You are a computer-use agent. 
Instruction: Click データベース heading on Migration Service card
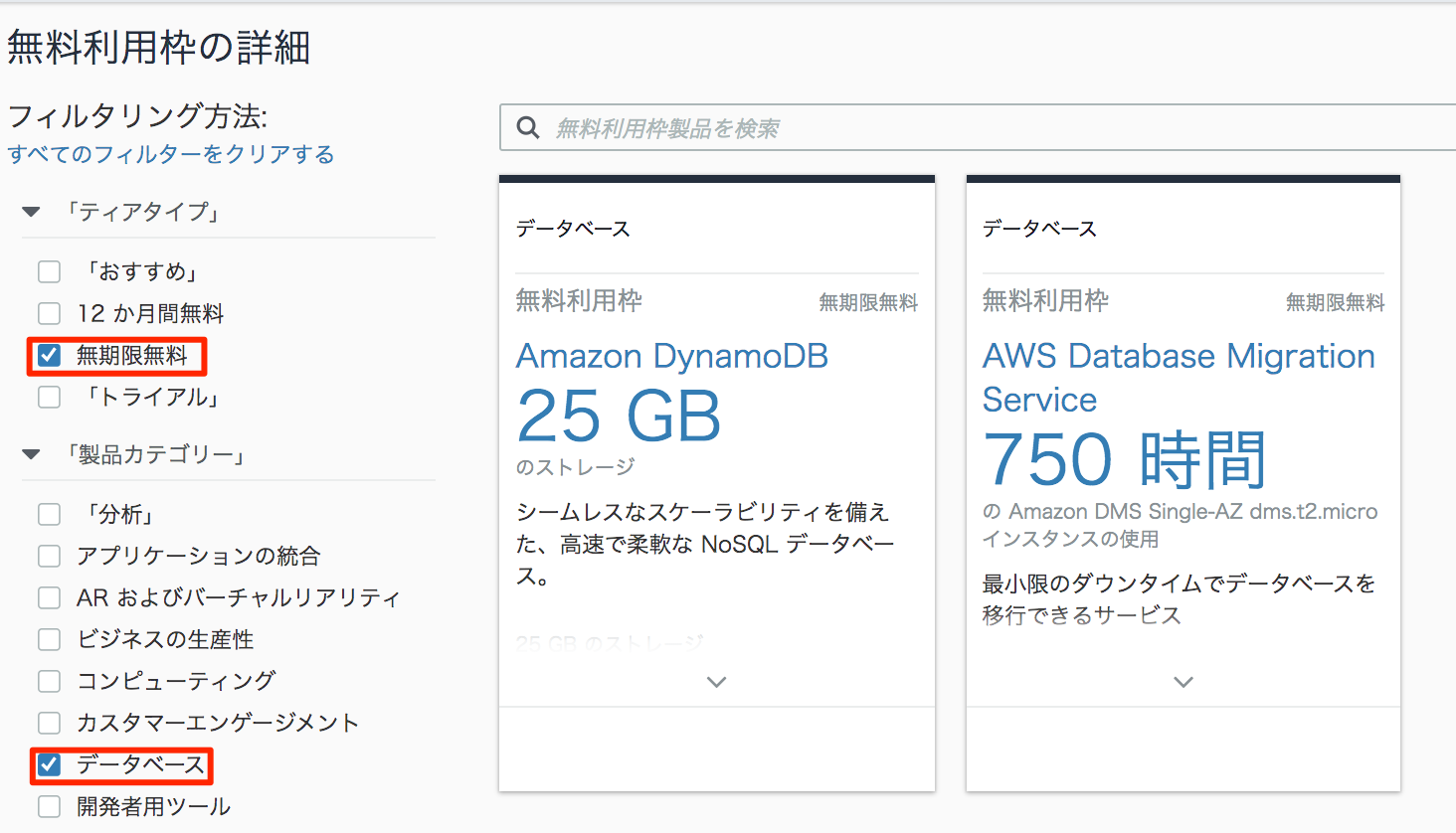(x=1040, y=229)
